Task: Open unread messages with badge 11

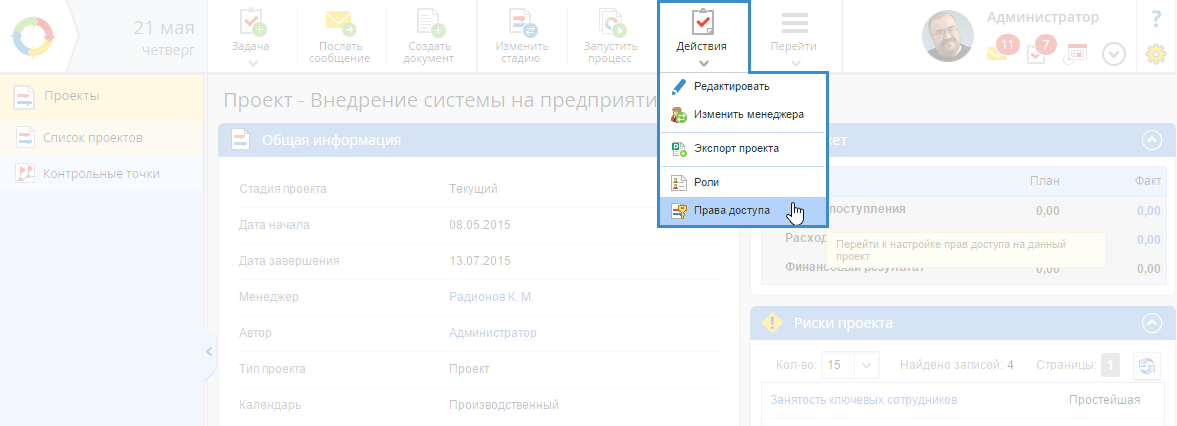Action: pos(1001,50)
